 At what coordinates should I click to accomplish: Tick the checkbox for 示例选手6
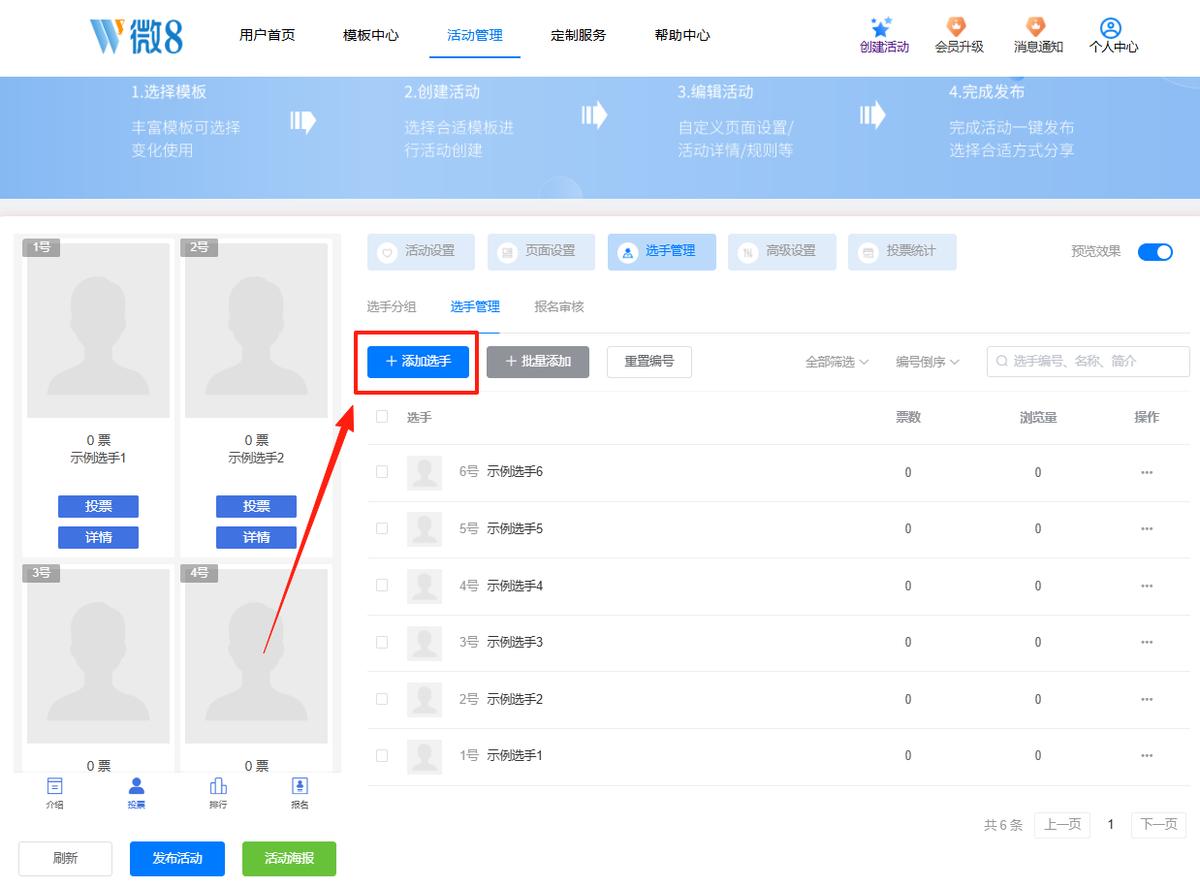382,471
